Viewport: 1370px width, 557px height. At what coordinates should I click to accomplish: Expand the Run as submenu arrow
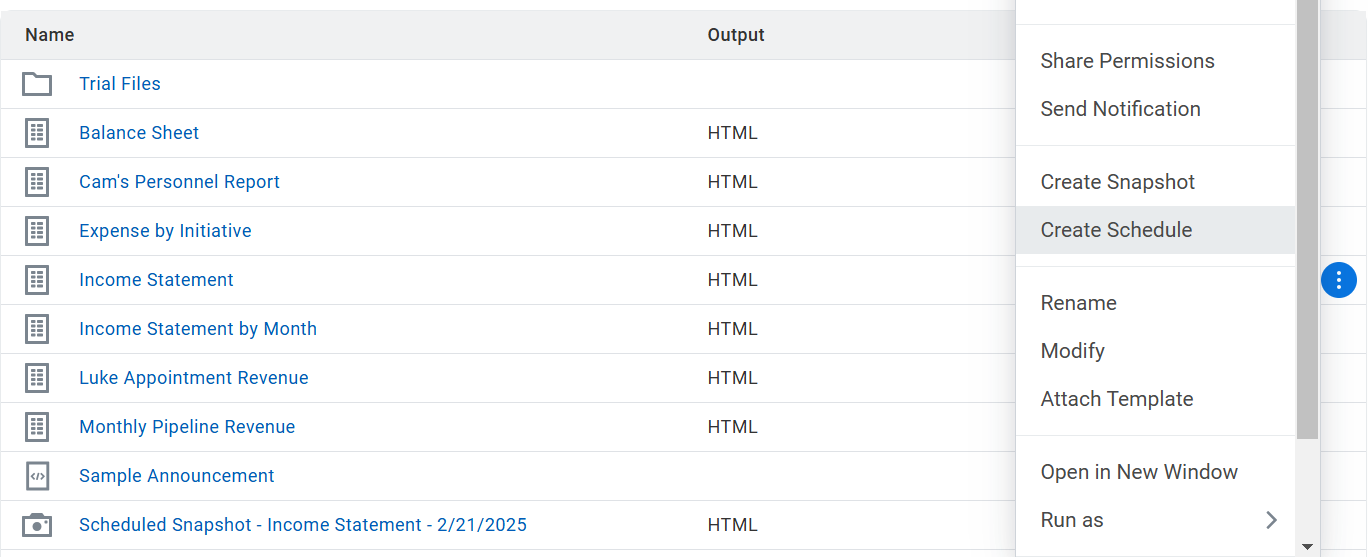click(x=1272, y=520)
